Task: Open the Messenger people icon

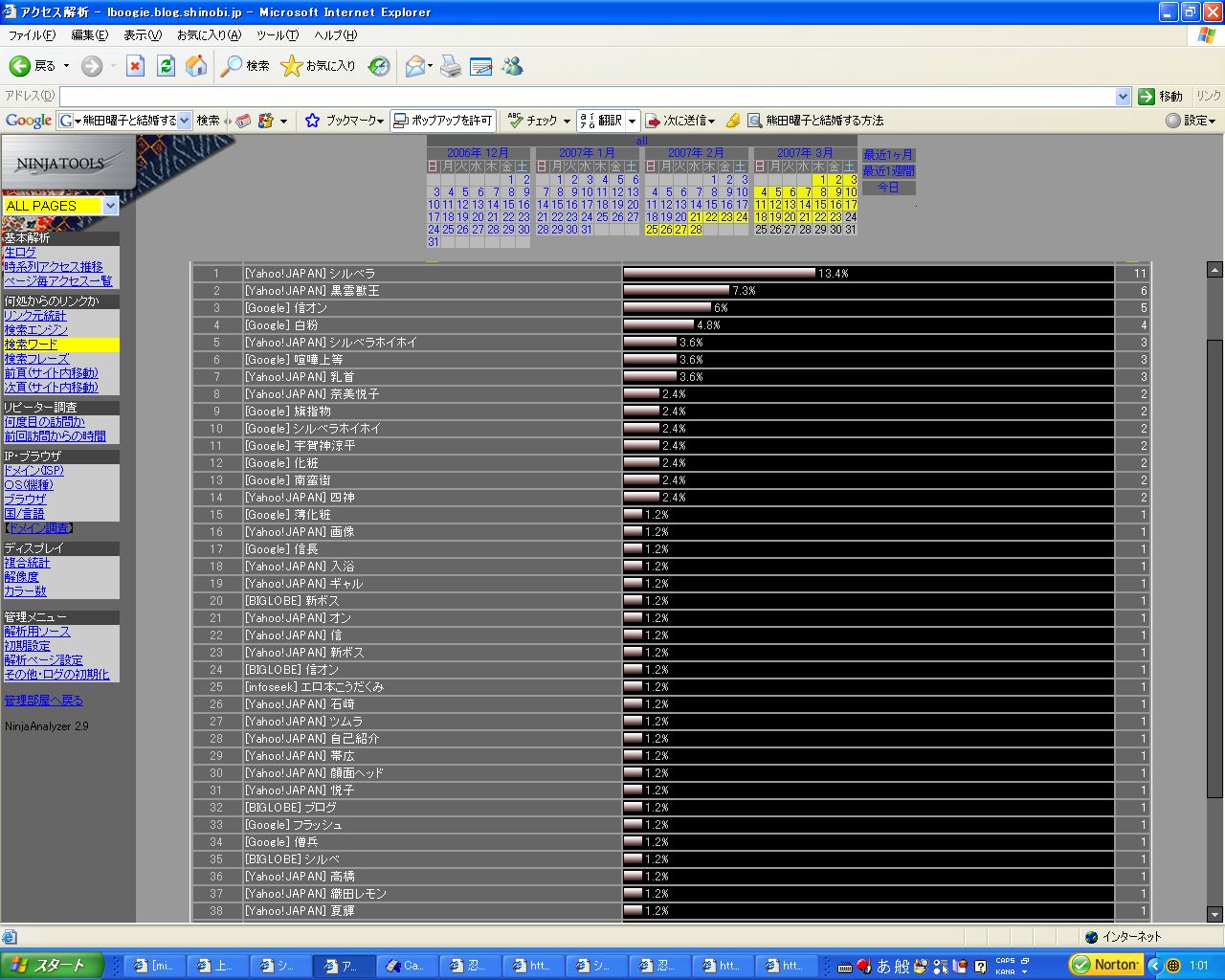Action: click(x=512, y=66)
